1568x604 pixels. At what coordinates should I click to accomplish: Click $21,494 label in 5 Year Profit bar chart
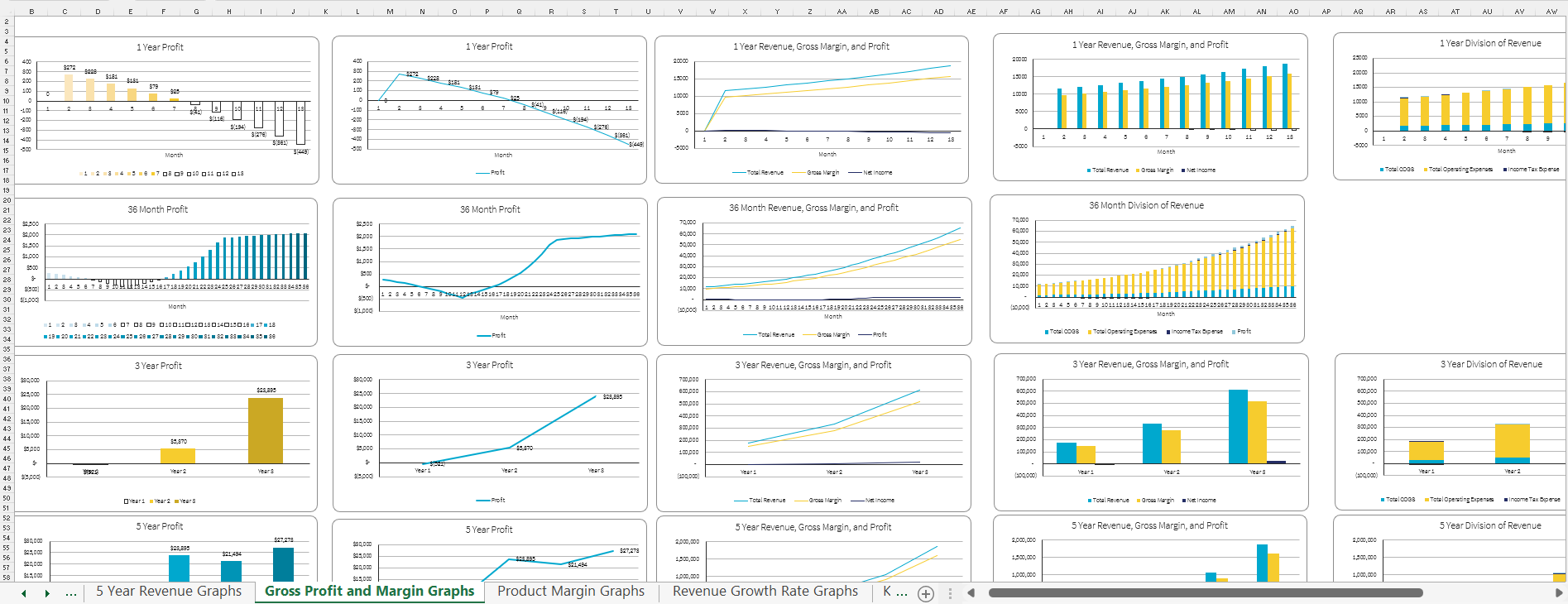point(232,554)
